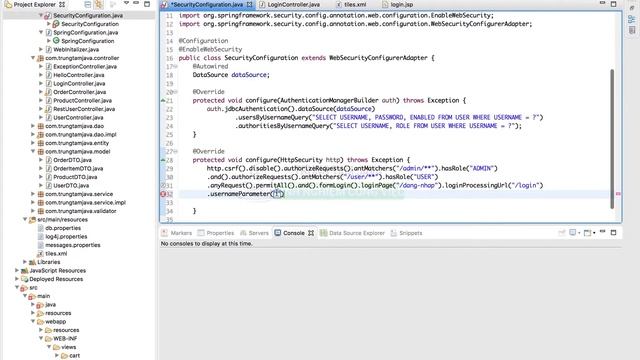Image resolution: width=640 pixels, height=360 pixels.
Task: Collapse code fold at line 27
Action: (176, 151)
